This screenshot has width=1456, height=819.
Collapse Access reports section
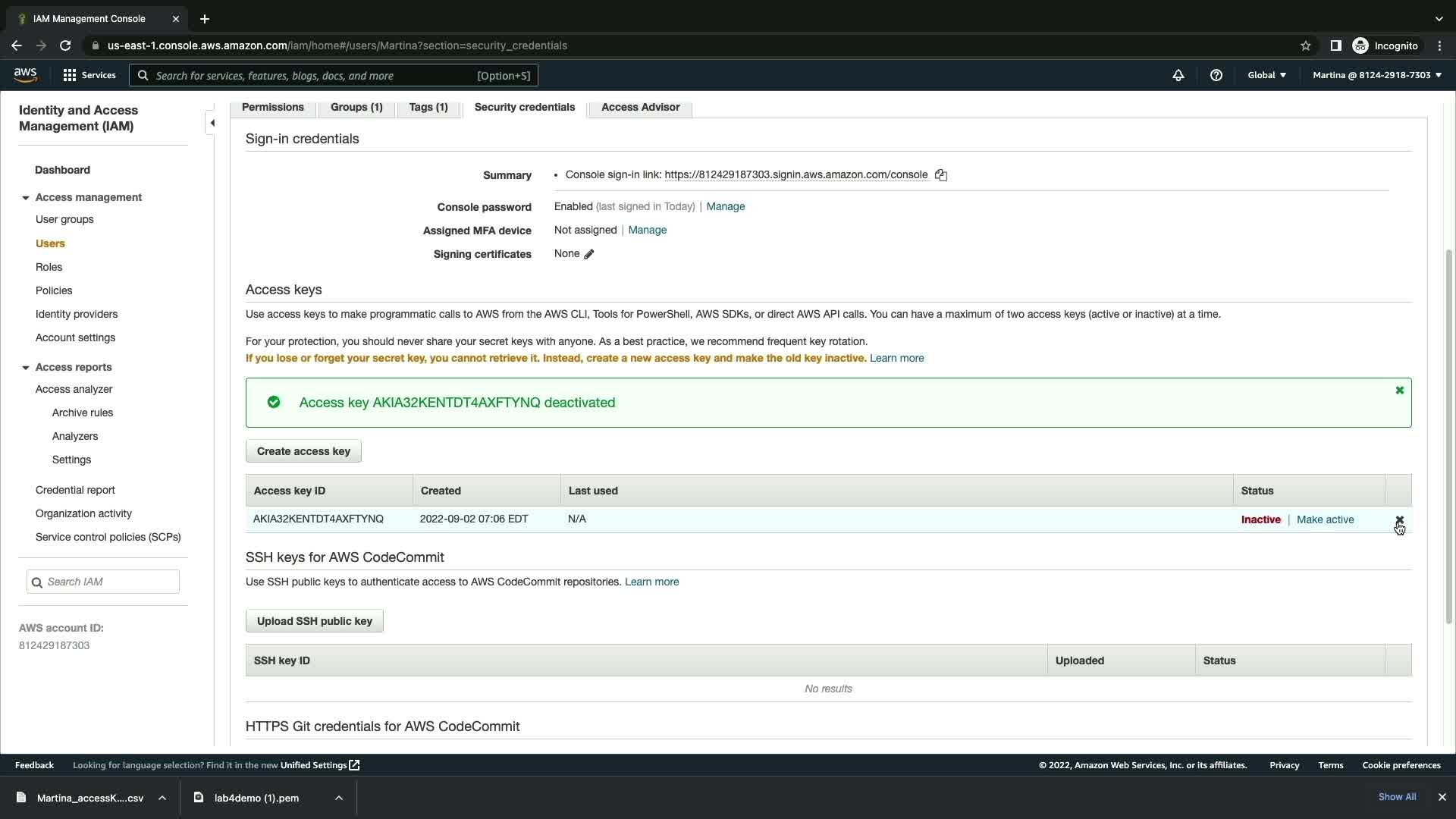[x=26, y=368]
